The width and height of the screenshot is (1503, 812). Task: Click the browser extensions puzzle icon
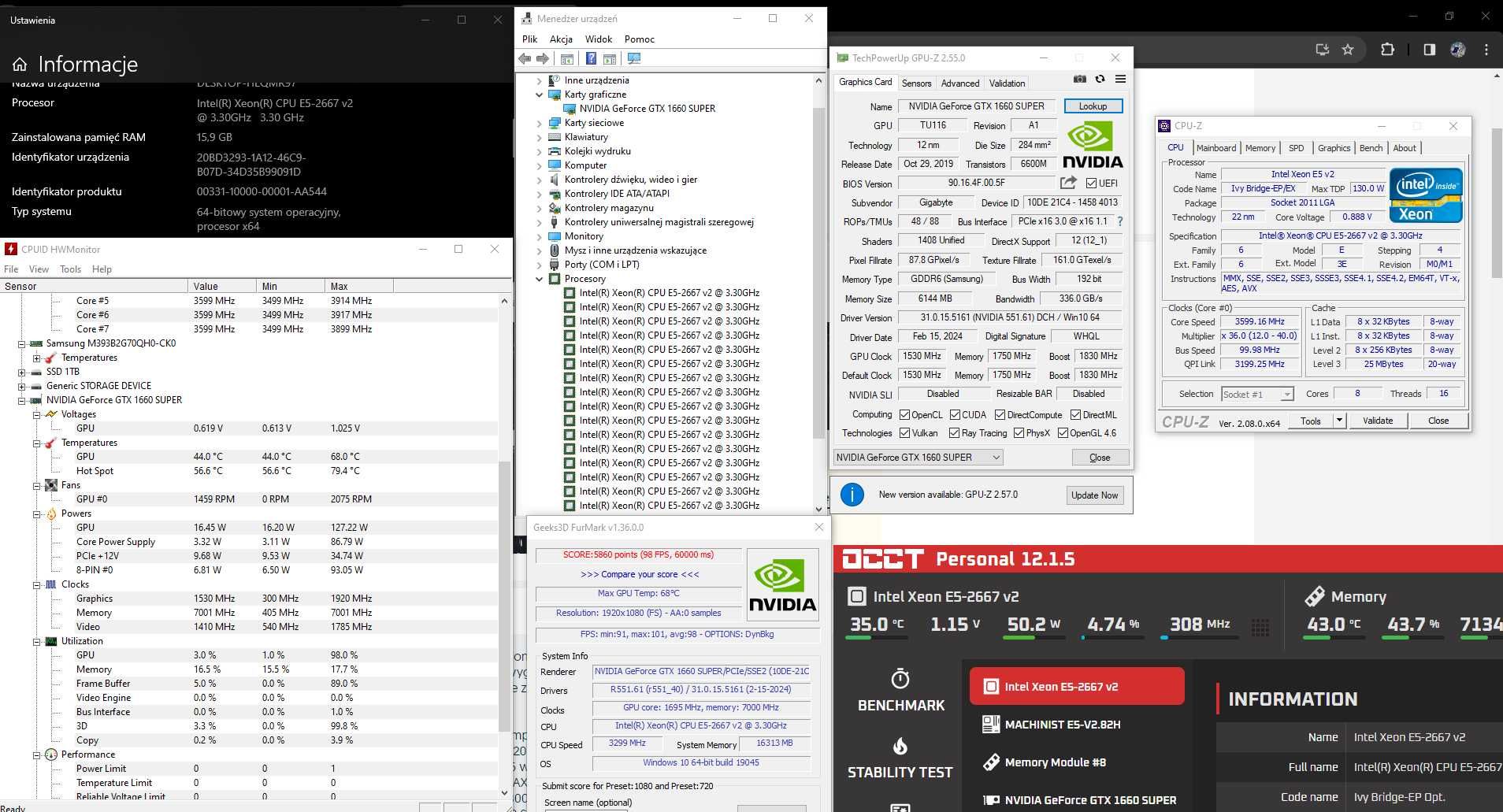point(1387,50)
